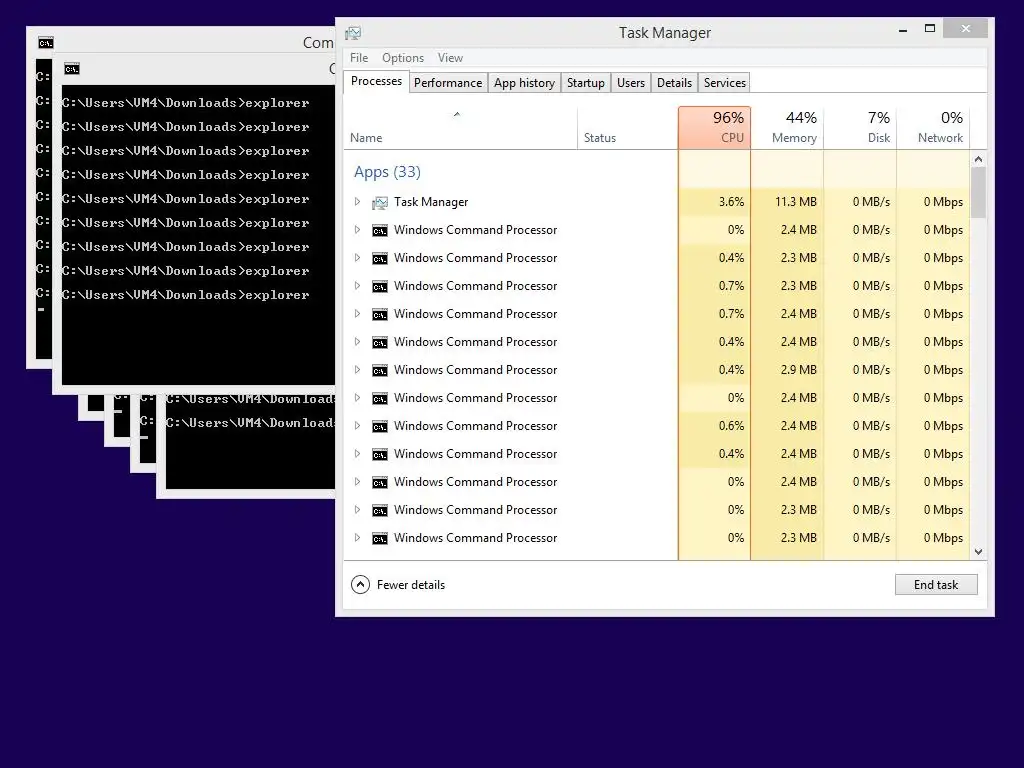This screenshot has height=768, width=1024.
Task: Open the Startup tab
Action: [x=586, y=83]
